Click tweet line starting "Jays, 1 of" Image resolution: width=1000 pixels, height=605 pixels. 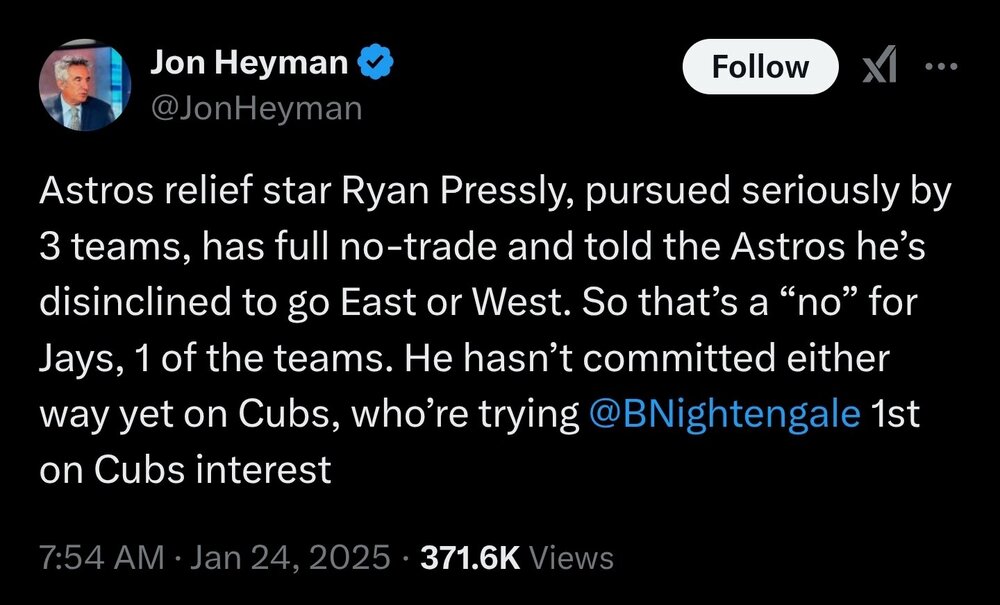tap(463, 359)
